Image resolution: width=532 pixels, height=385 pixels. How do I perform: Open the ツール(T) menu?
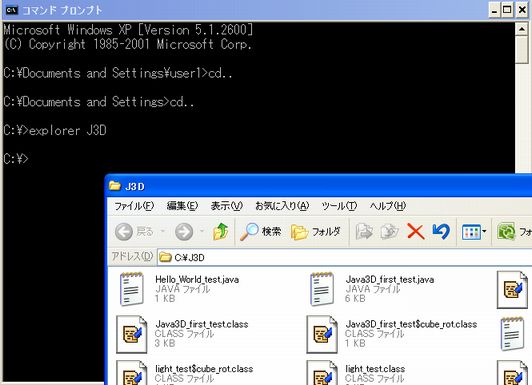339,206
